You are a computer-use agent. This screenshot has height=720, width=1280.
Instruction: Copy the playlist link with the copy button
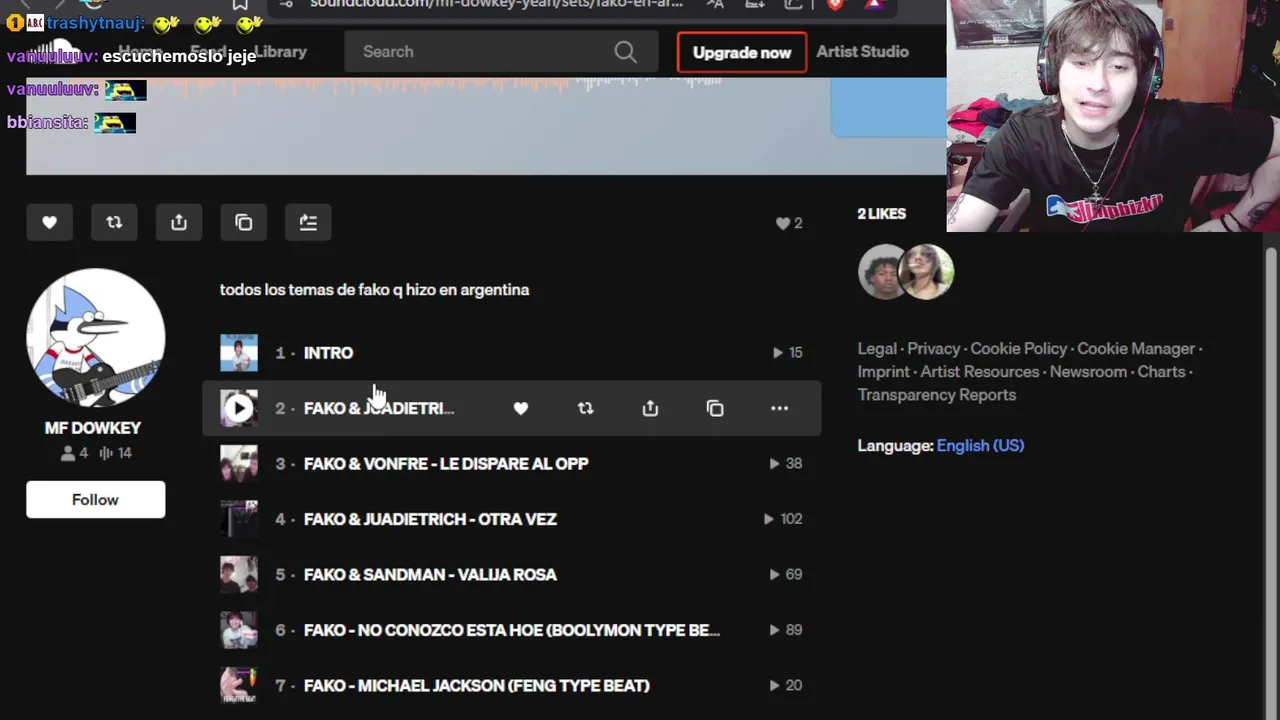pos(244,223)
